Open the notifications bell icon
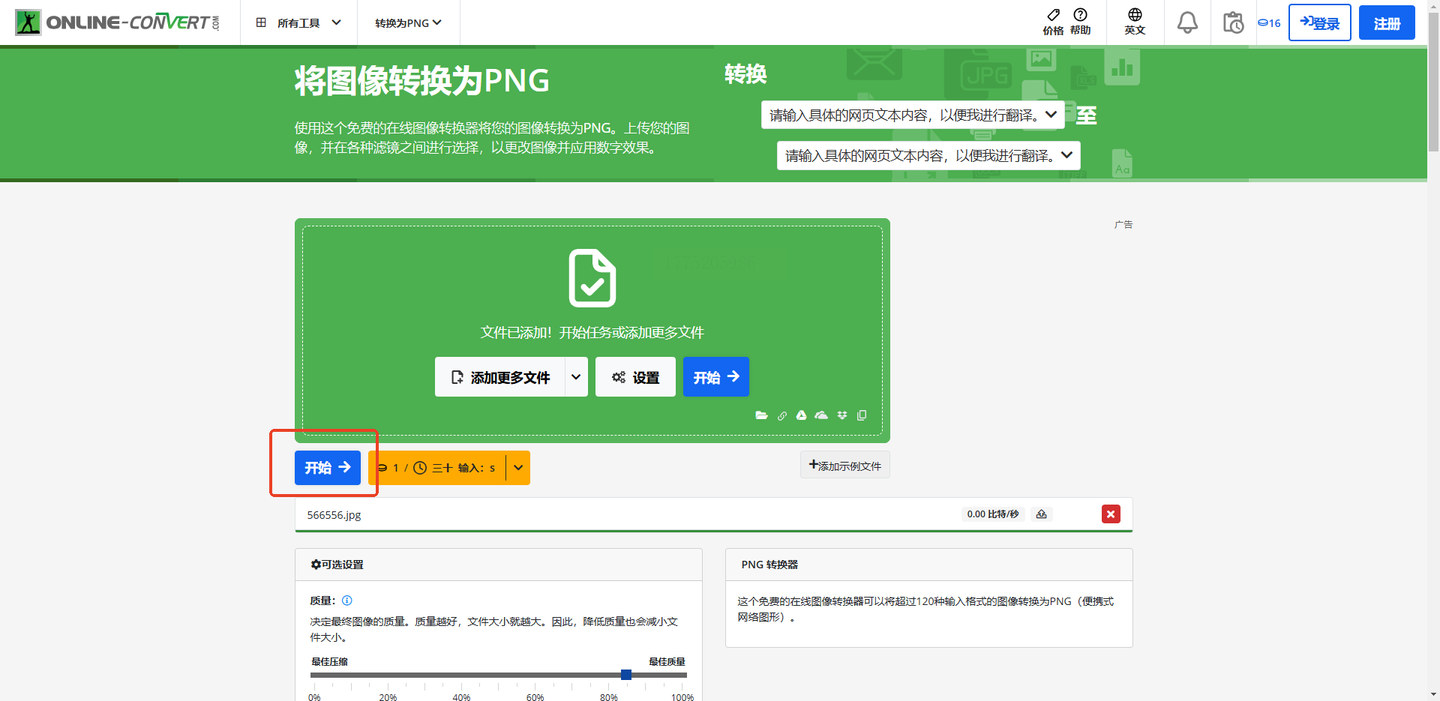 1187,22
